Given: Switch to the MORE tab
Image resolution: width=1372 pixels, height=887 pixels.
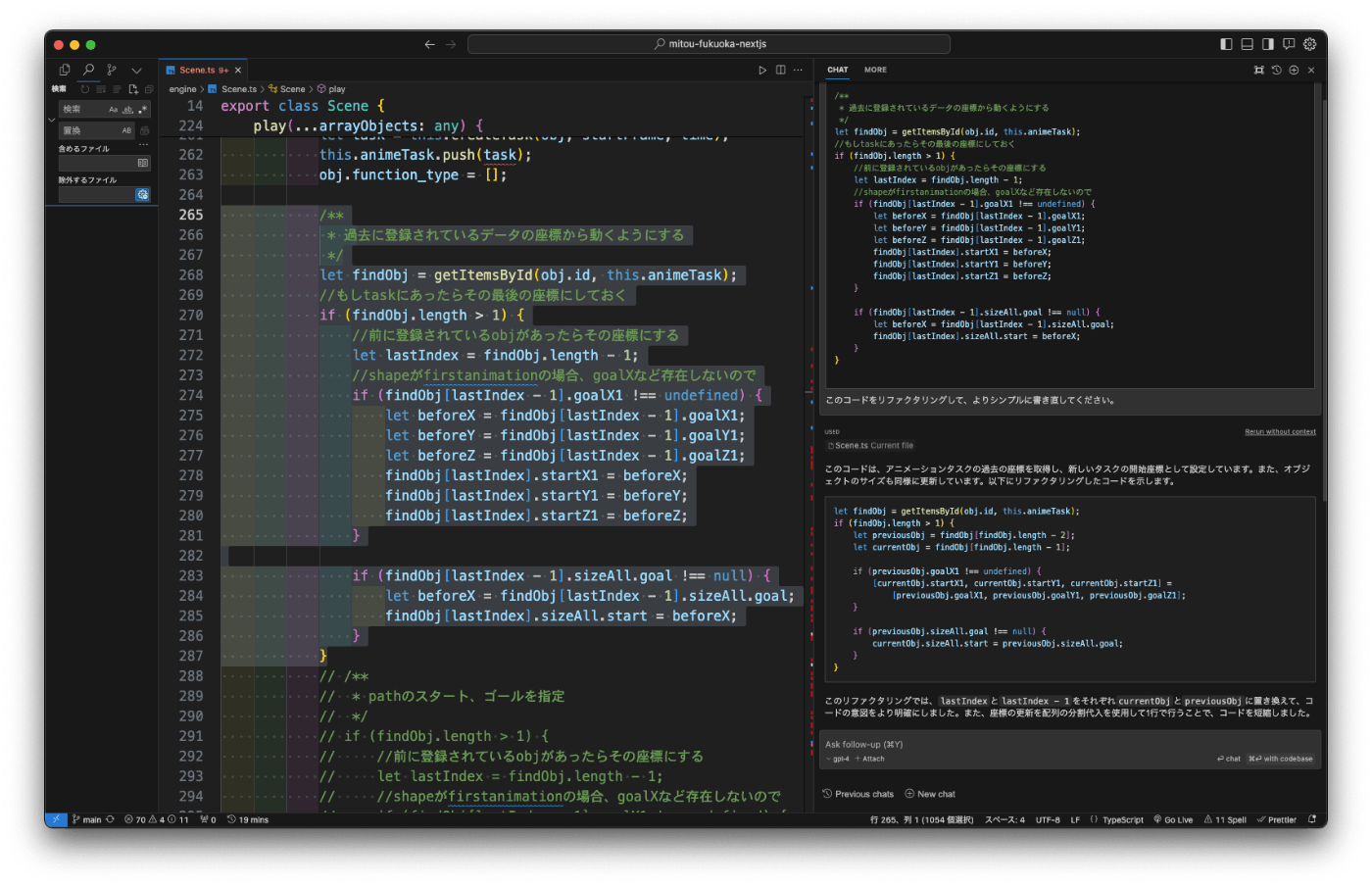Looking at the screenshot, I should 875,71.
